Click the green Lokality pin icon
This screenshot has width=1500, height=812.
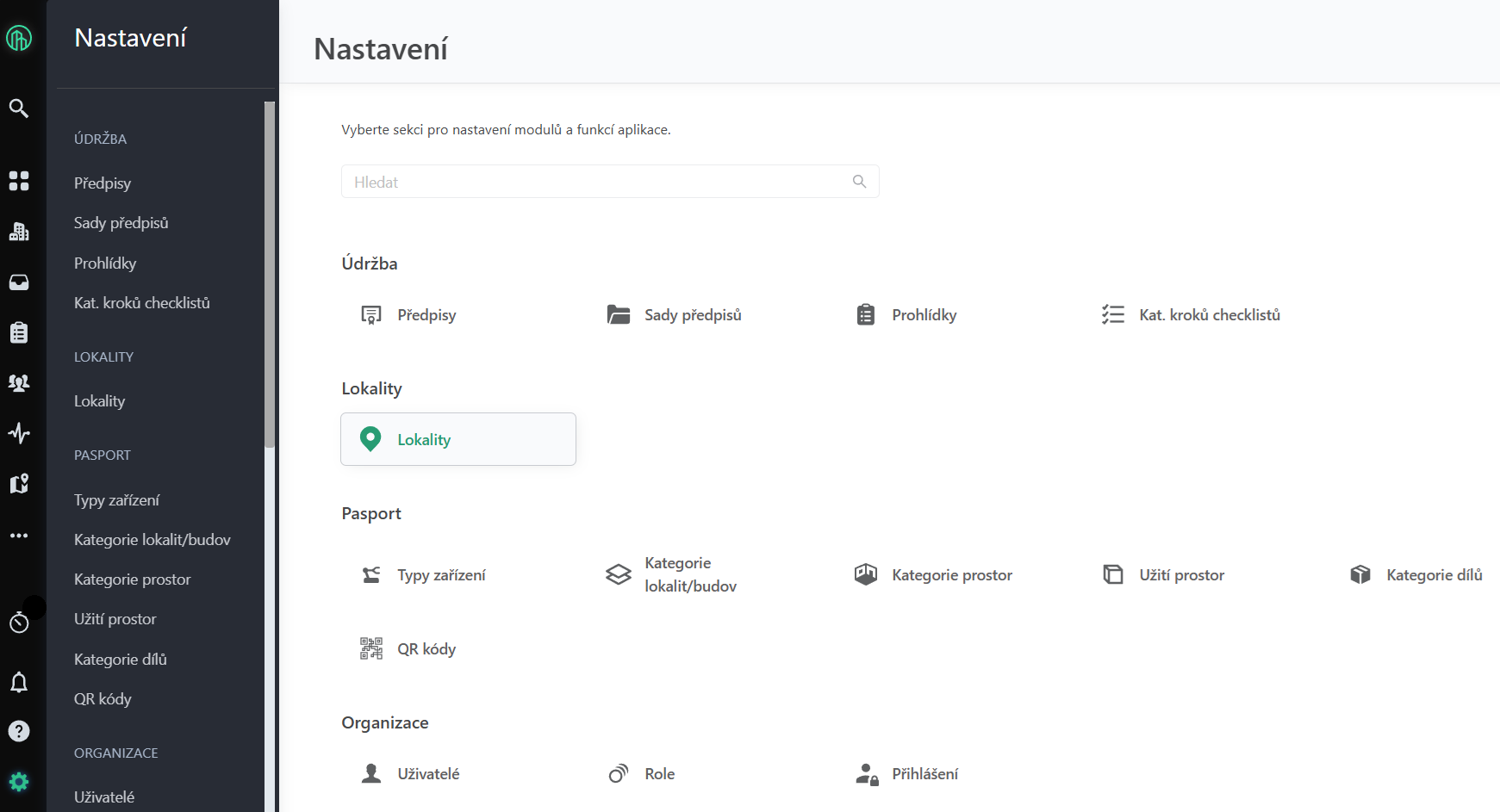pos(370,439)
